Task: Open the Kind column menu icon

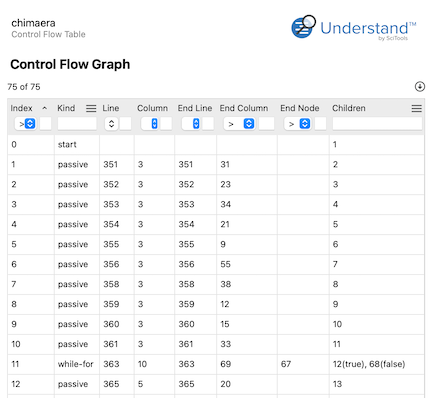Action: click(91, 108)
